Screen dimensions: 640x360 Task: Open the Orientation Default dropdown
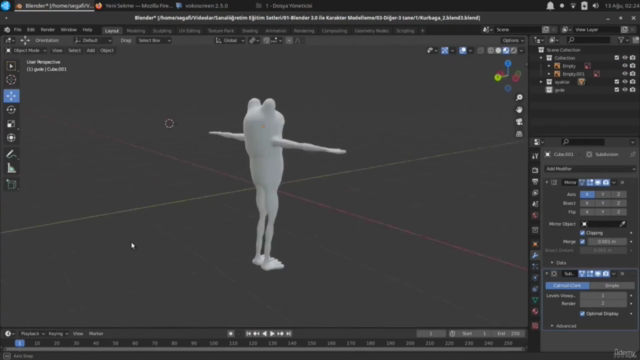(x=93, y=40)
